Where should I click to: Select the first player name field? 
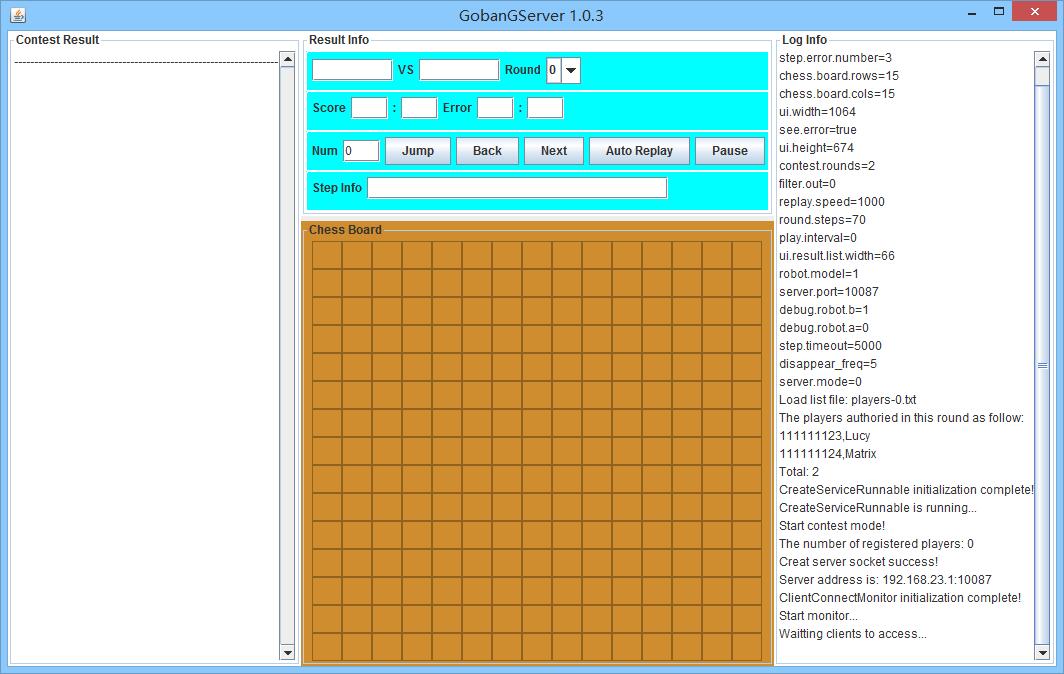coord(352,70)
